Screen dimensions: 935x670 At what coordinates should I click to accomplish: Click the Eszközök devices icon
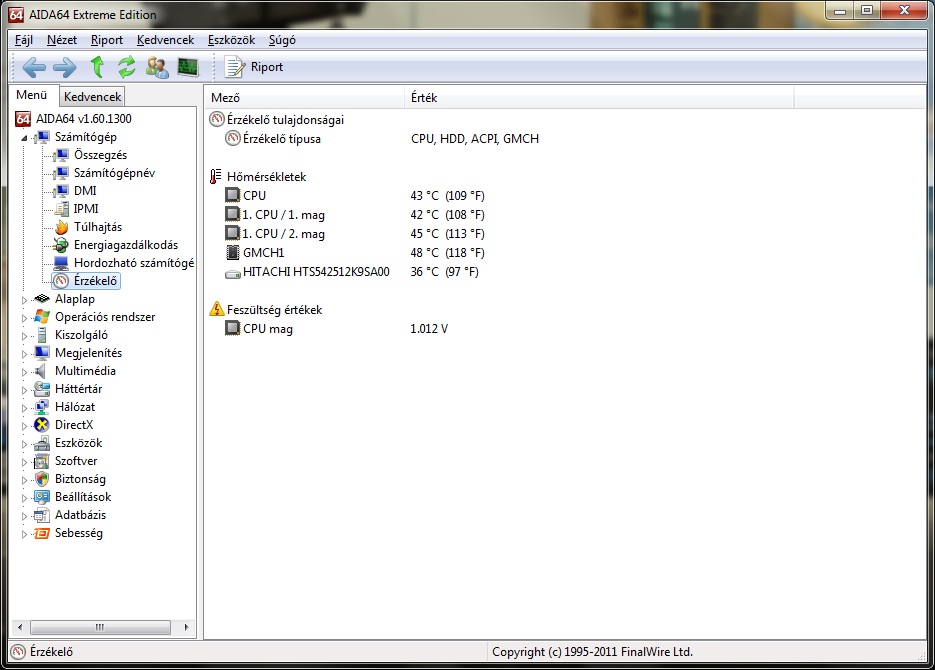point(42,443)
